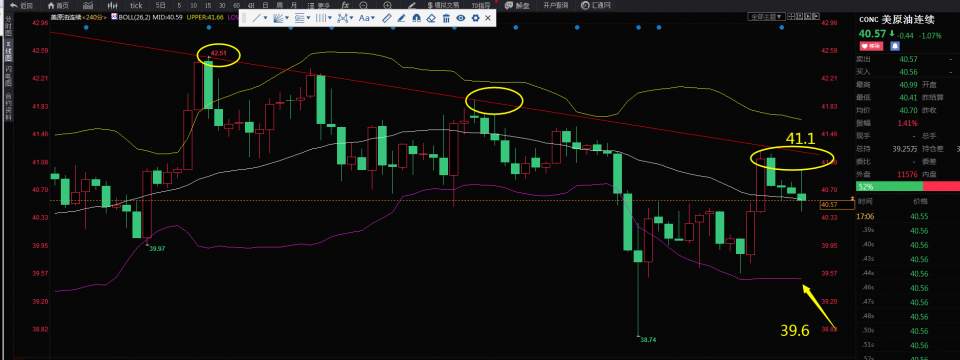The height and width of the screenshot is (360, 960).
Task: Open the vertical cycle lines dropdown
Action: 323,18
